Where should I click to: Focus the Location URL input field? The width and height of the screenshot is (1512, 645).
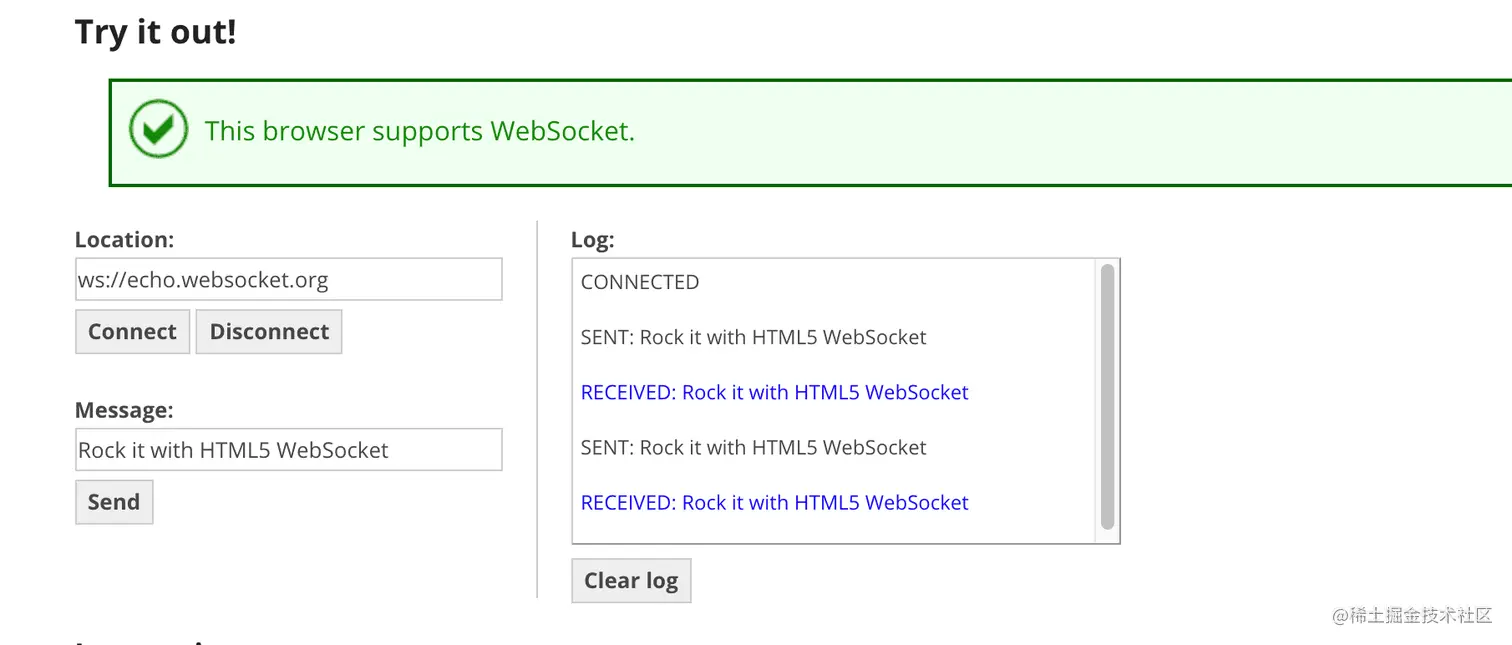pyautogui.click(x=288, y=280)
